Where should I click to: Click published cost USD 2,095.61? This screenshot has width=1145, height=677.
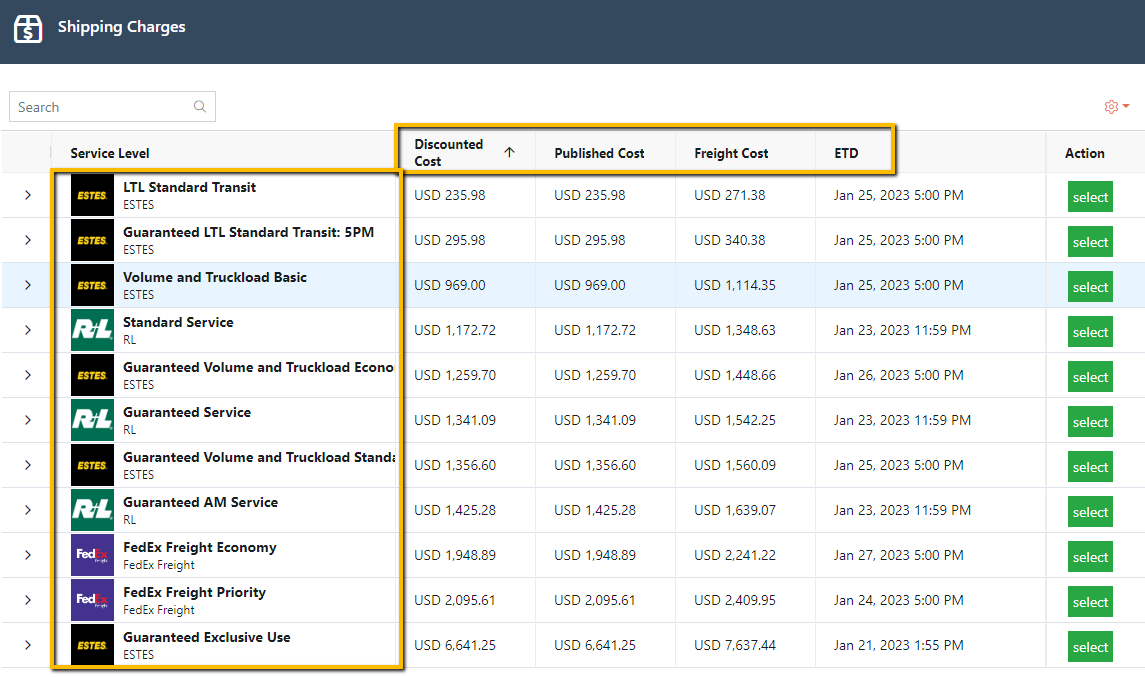pyautogui.click(x=594, y=600)
